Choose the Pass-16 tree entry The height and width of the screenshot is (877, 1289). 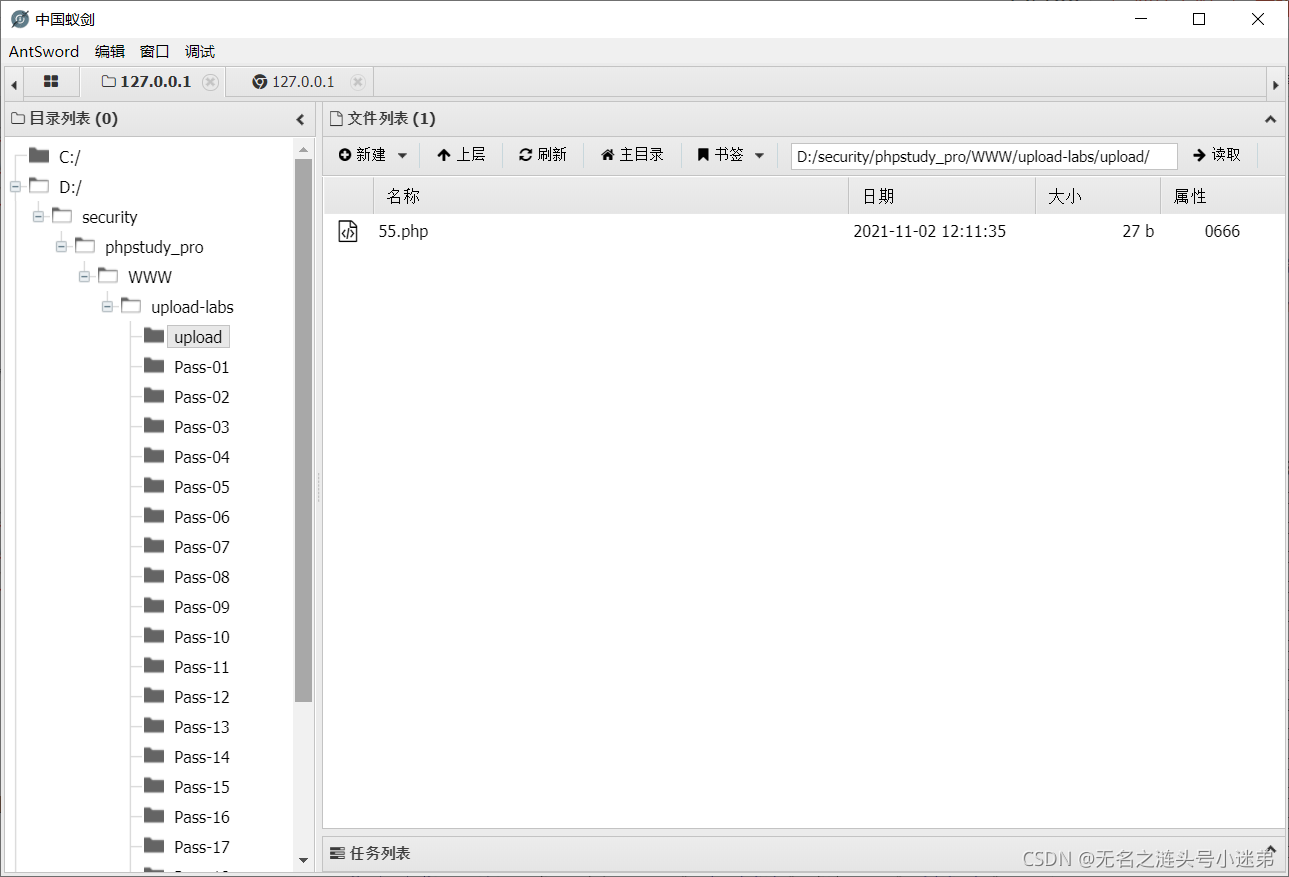click(x=202, y=817)
